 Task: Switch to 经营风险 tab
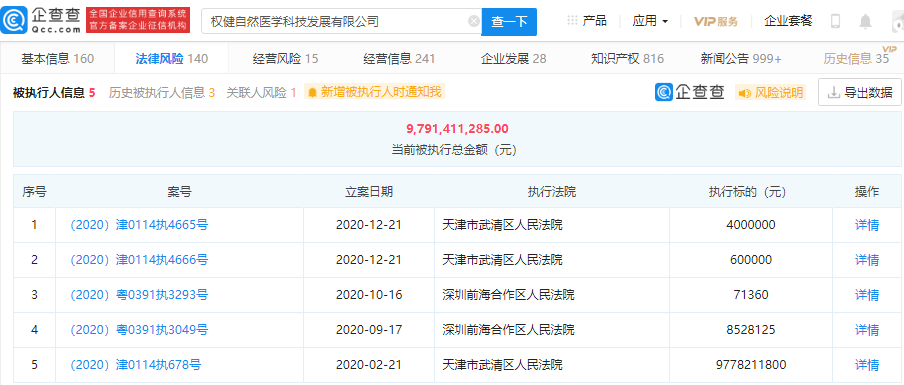click(x=285, y=58)
